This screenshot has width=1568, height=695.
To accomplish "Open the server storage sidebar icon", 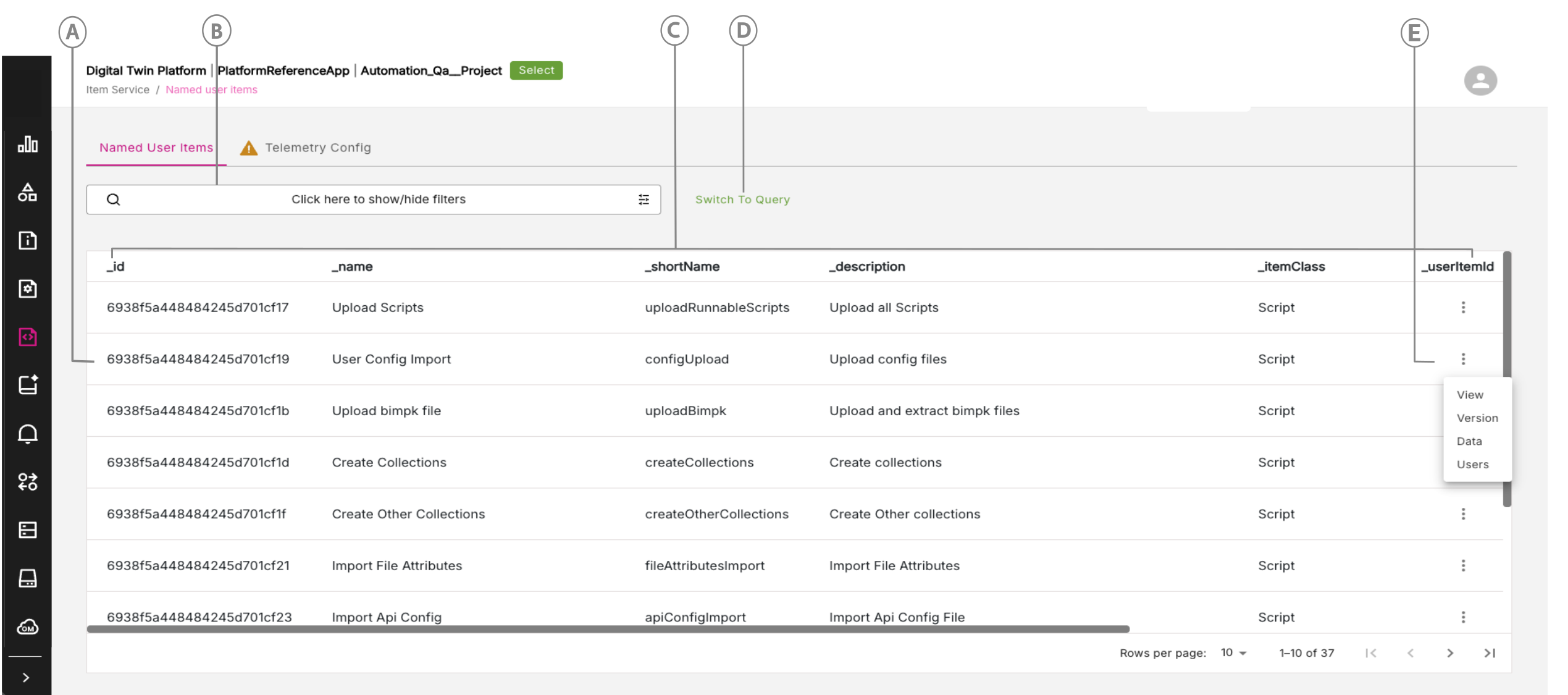I will click(x=28, y=530).
